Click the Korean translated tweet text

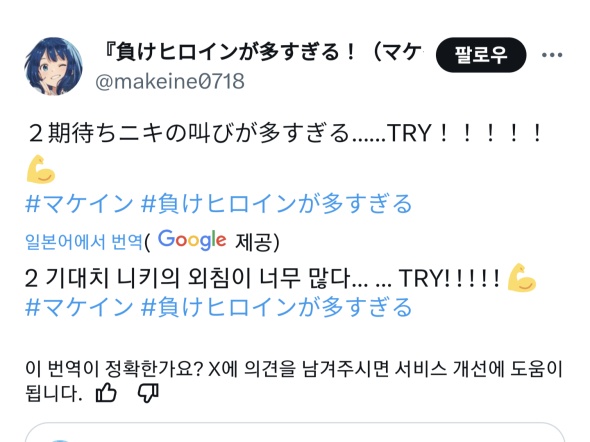pos(262,279)
